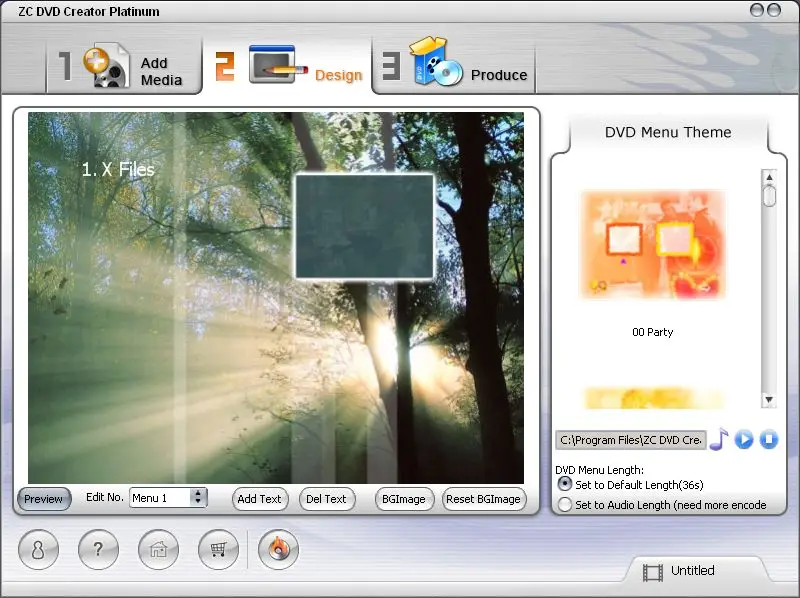Click the home page house icon
The width and height of the screenshot is (800, 598).
pyautogui.click(x=159, y=550)
